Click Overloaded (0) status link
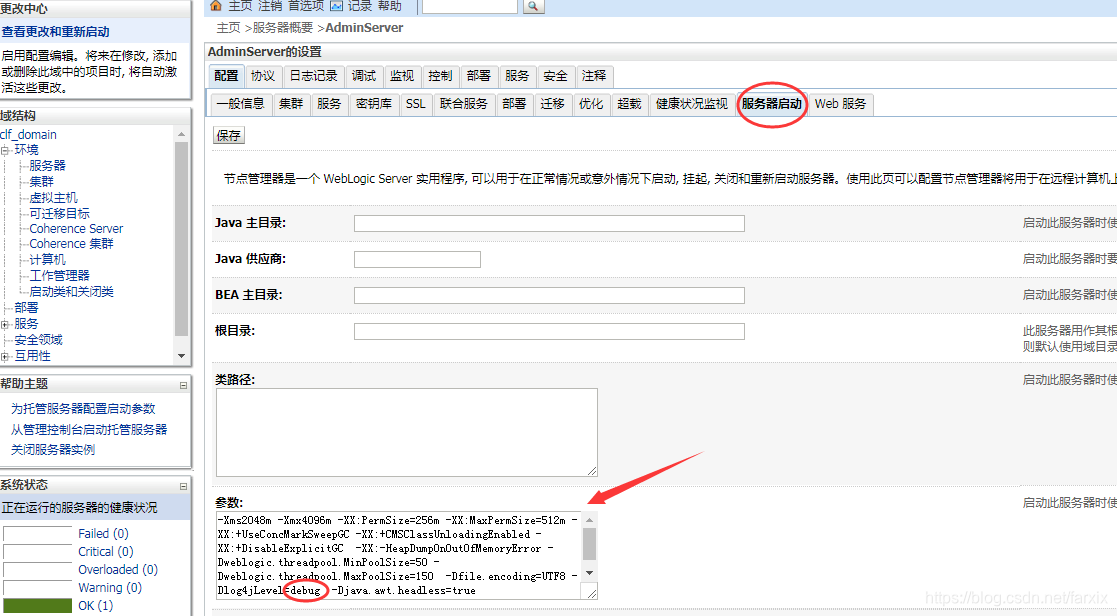Screen dimensions: 1117x616 pos(118,570)
